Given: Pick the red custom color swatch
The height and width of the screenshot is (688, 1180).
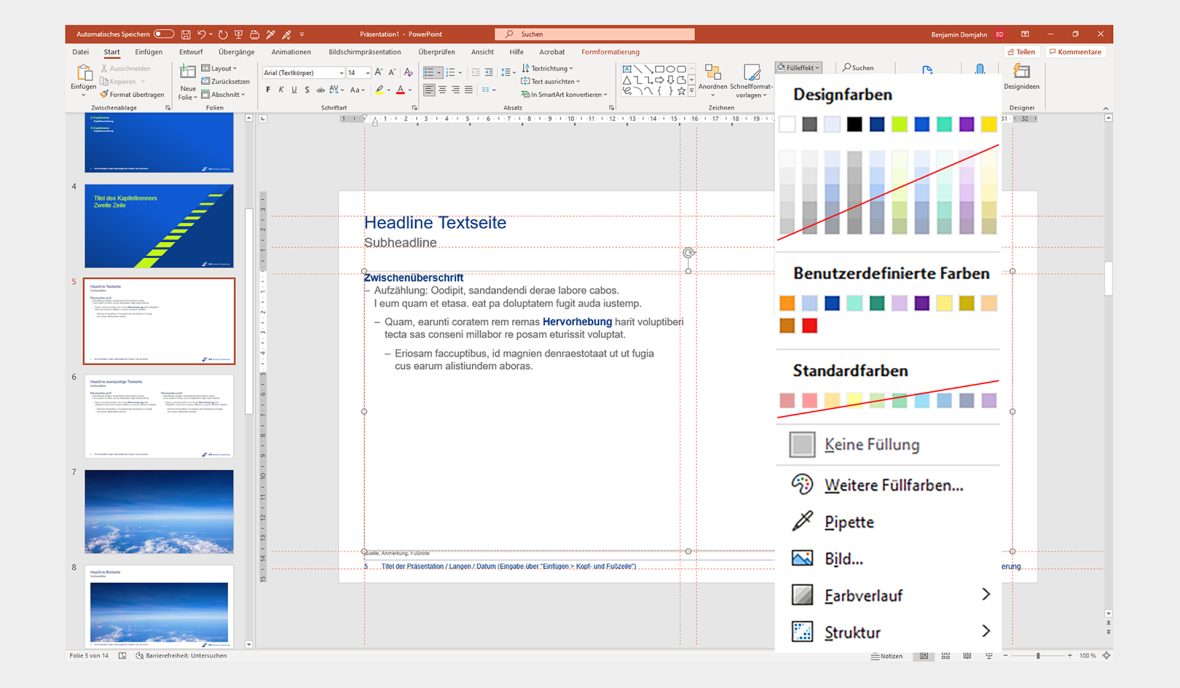Looking at the screenshot, I should [810, 326].
